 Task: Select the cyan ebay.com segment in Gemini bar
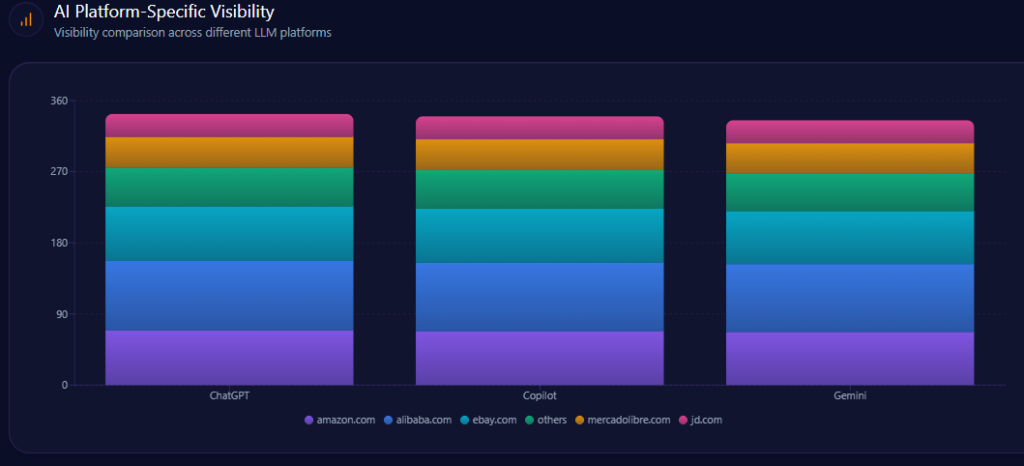(x=849, y=238)
